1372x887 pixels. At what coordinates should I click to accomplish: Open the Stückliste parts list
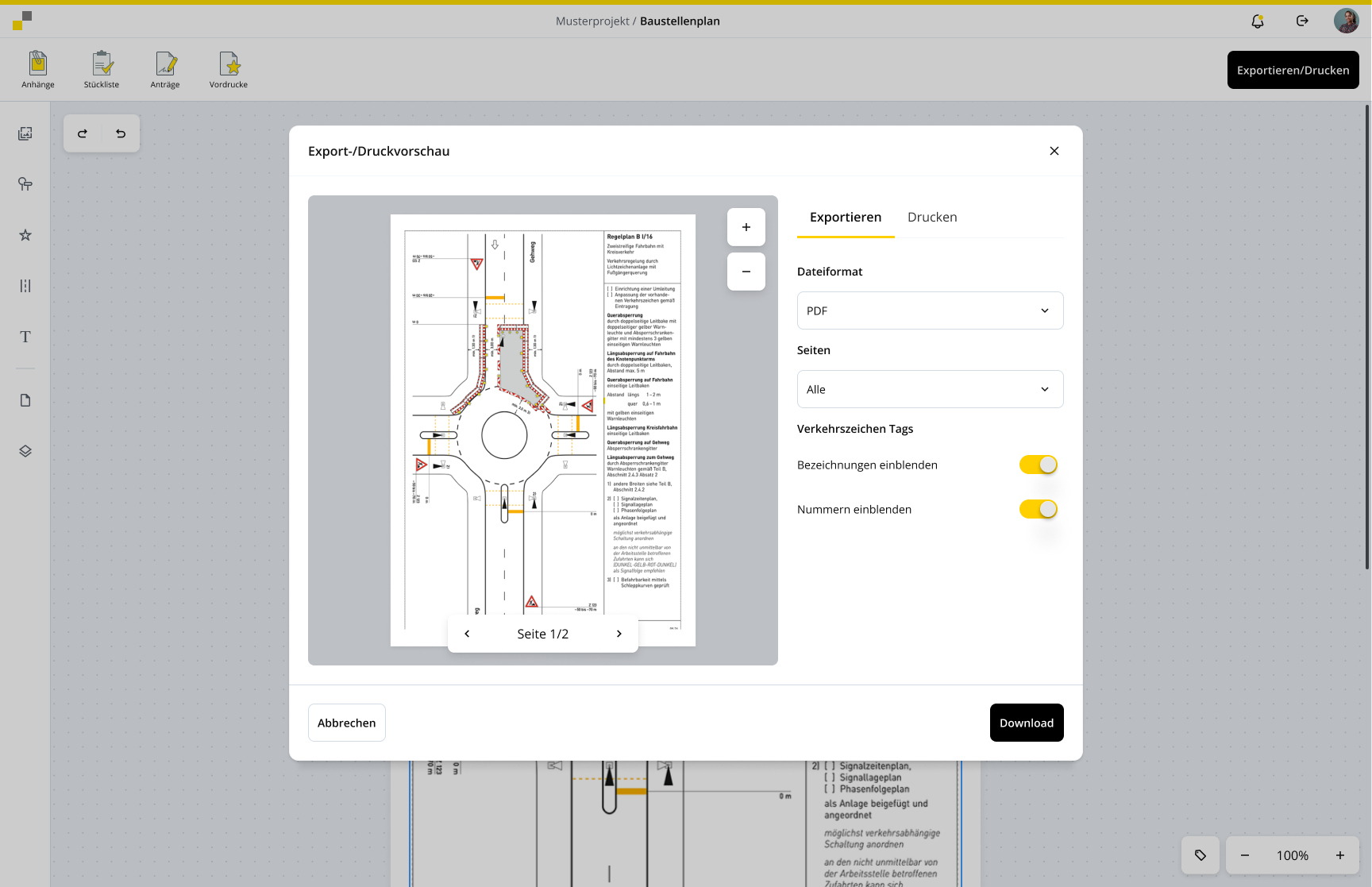tap(102, 69)
